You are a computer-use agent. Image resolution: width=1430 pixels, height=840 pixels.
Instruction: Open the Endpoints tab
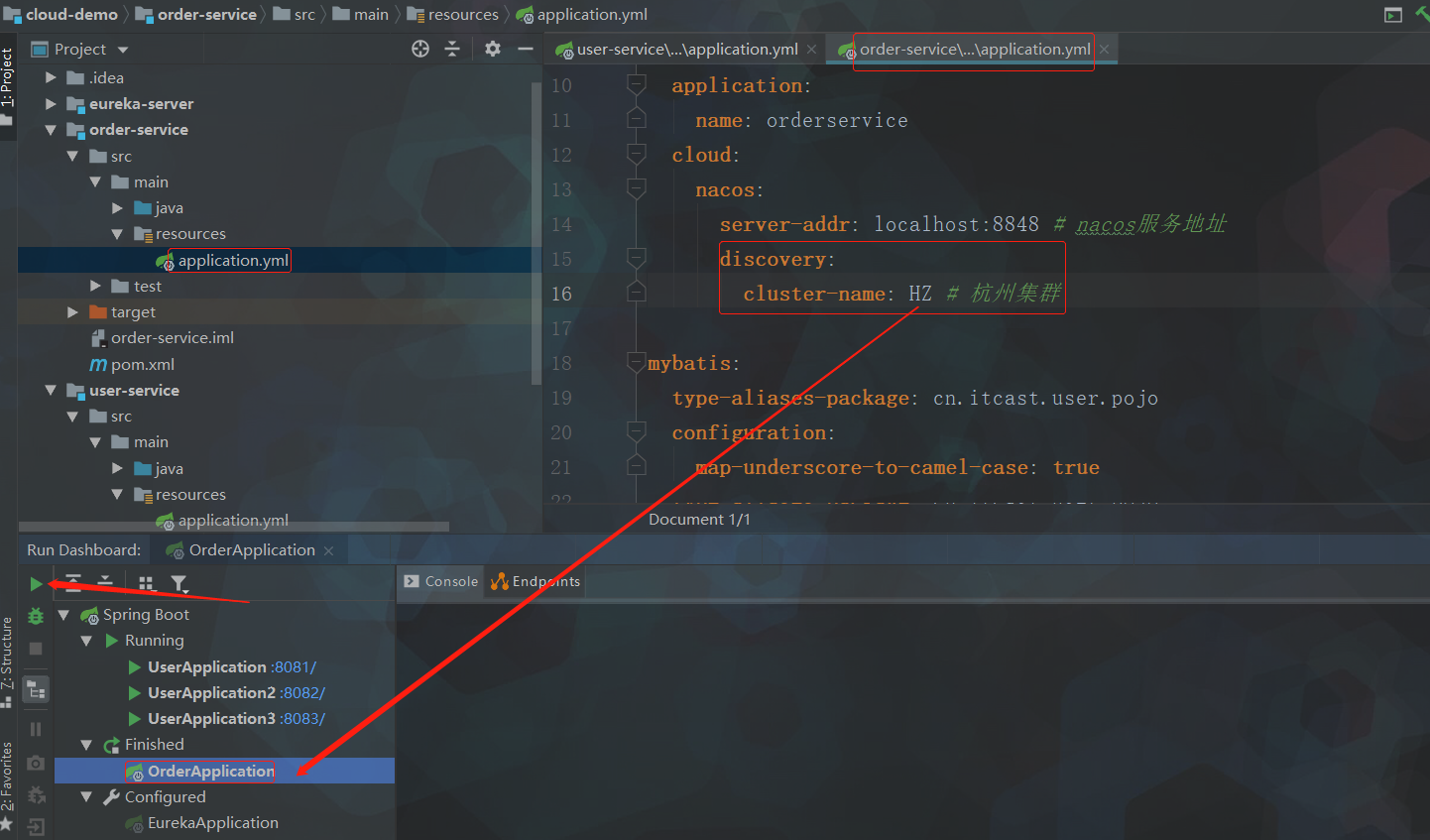pyautogui.click(x=536, y=582)
